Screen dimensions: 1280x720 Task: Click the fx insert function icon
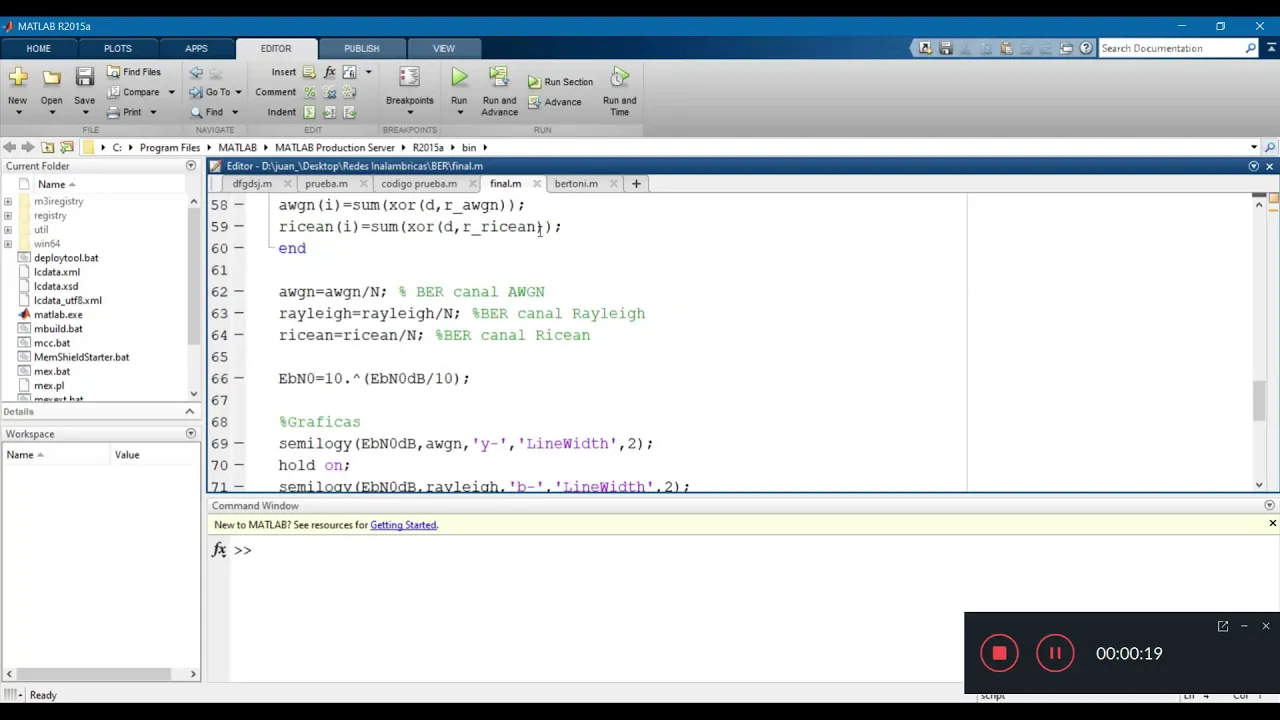pos(330,72)
